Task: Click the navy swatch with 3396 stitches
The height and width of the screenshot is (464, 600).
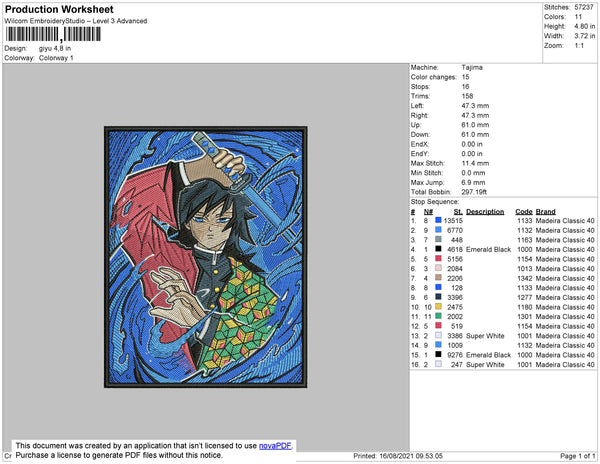Action: (x=438, y=297)
